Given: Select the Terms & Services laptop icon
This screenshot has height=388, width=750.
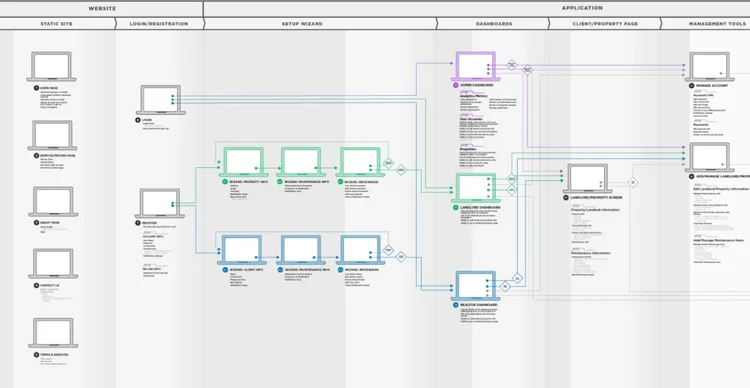Looking at the screenshot, I should click(x=53, y=333).
